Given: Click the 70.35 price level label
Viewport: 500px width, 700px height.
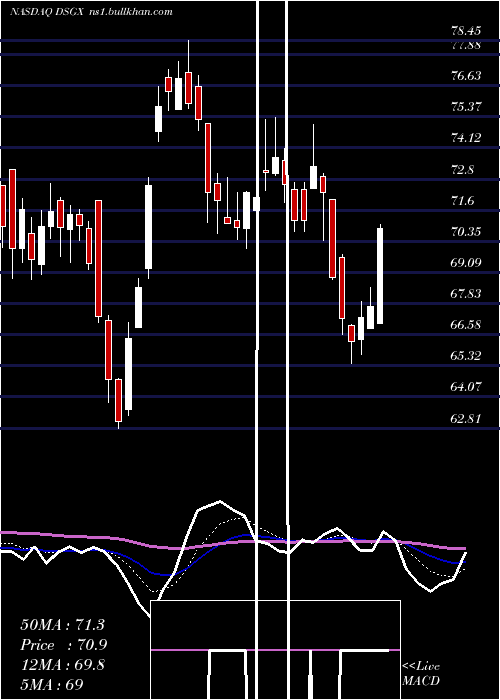Looking at the screenshot, I should 466,231.
